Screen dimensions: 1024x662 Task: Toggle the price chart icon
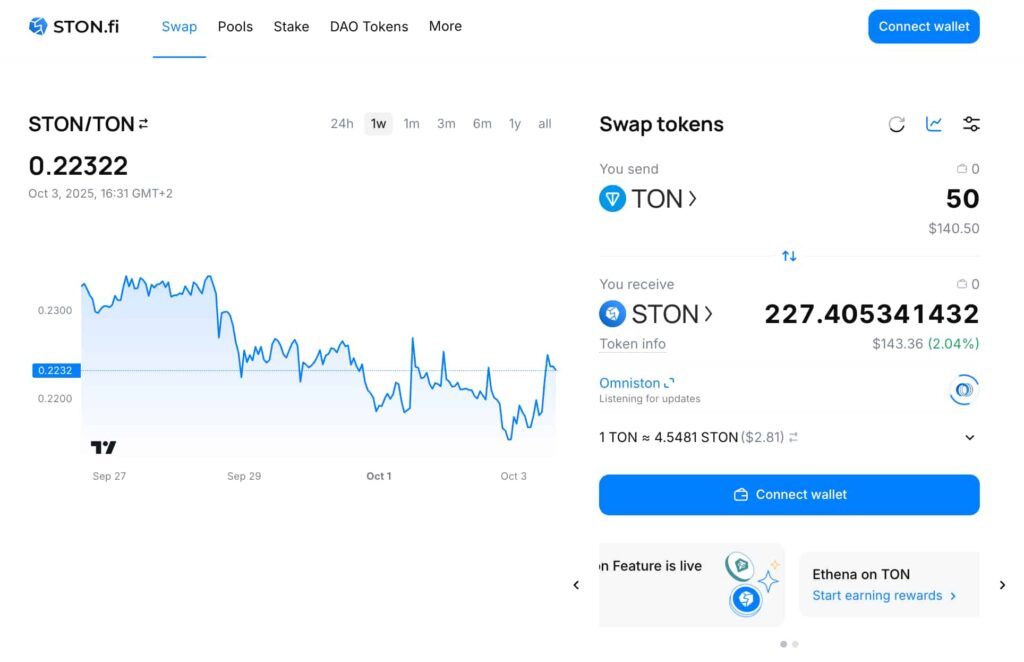point(934,124)
